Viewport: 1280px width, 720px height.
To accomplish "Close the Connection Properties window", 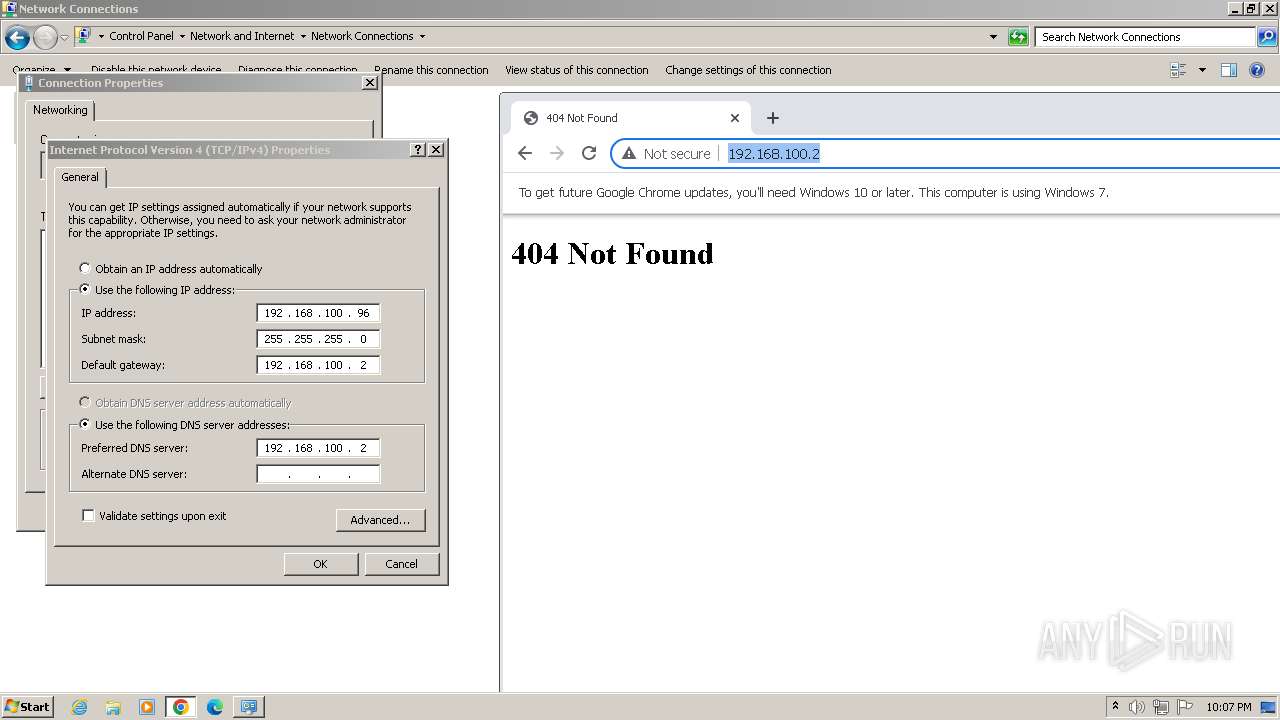I will [369, 83].
